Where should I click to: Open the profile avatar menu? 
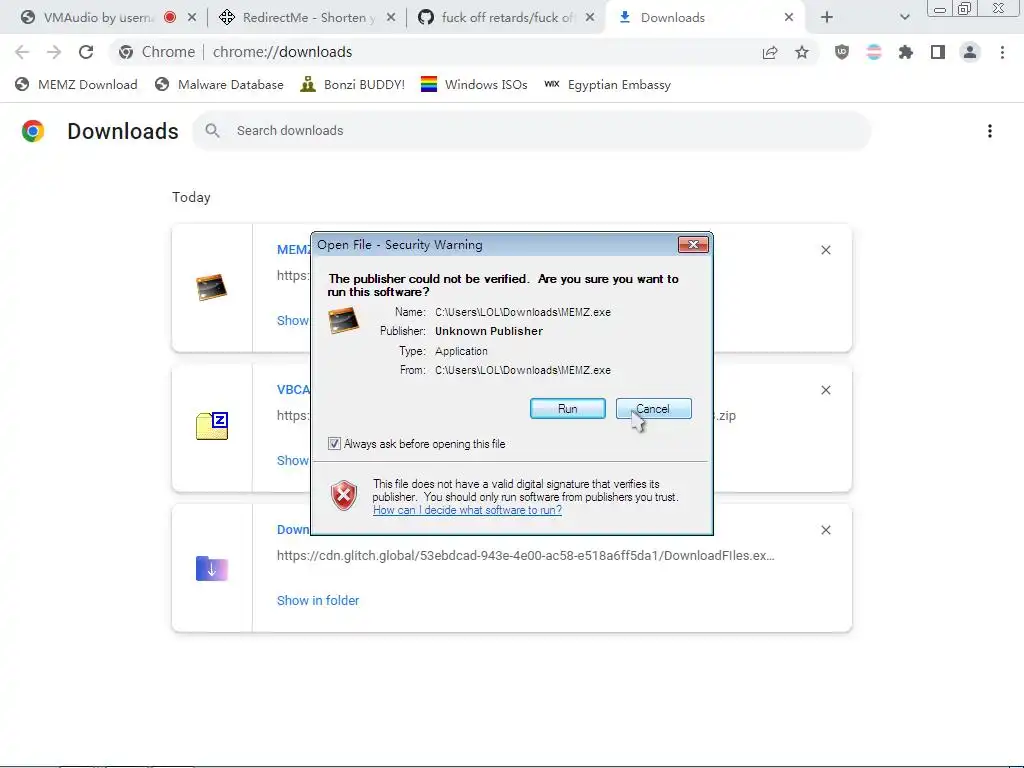[970, 52]
